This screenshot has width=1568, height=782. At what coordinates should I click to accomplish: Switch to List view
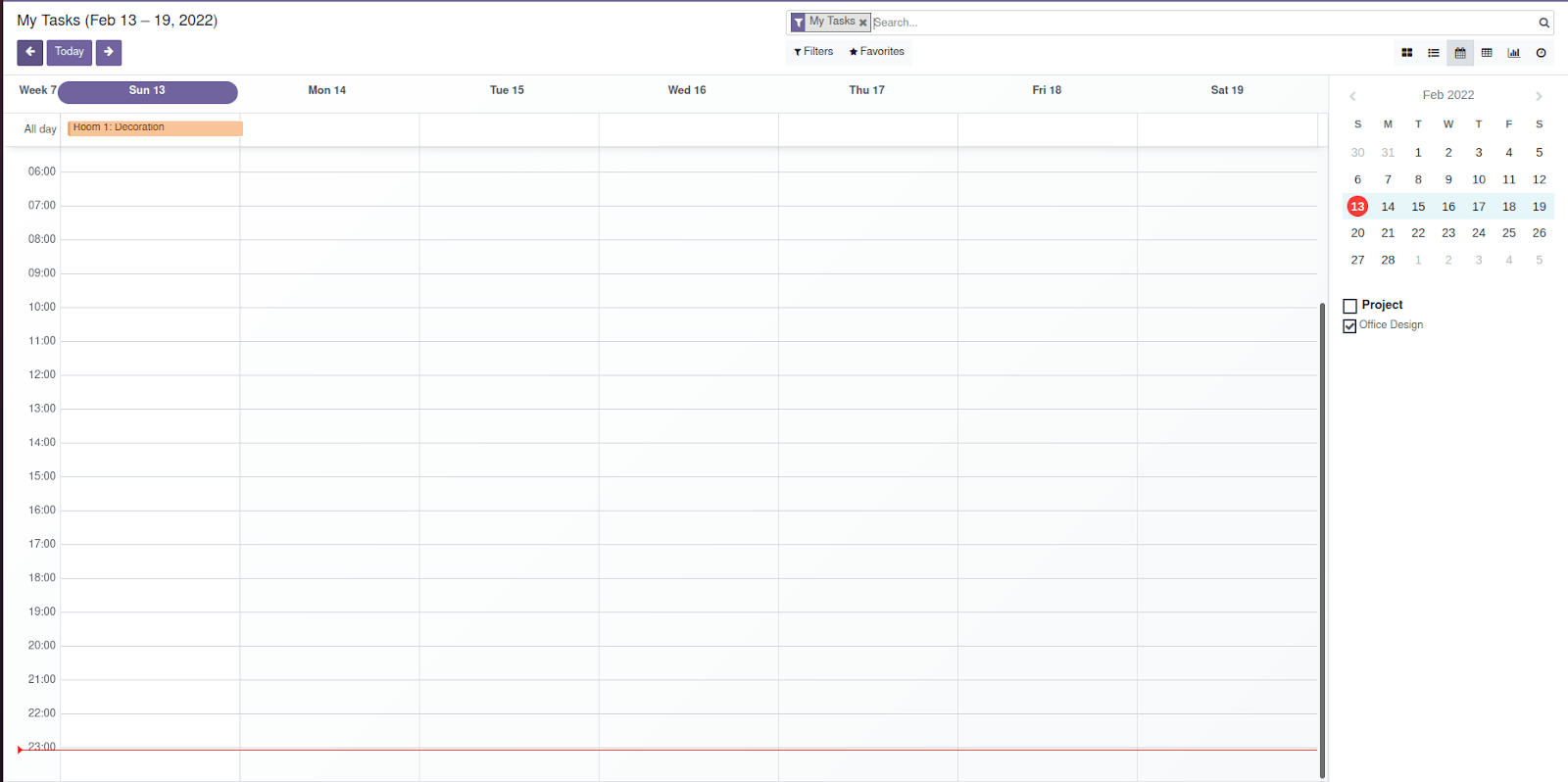[x=1433, y=53]
